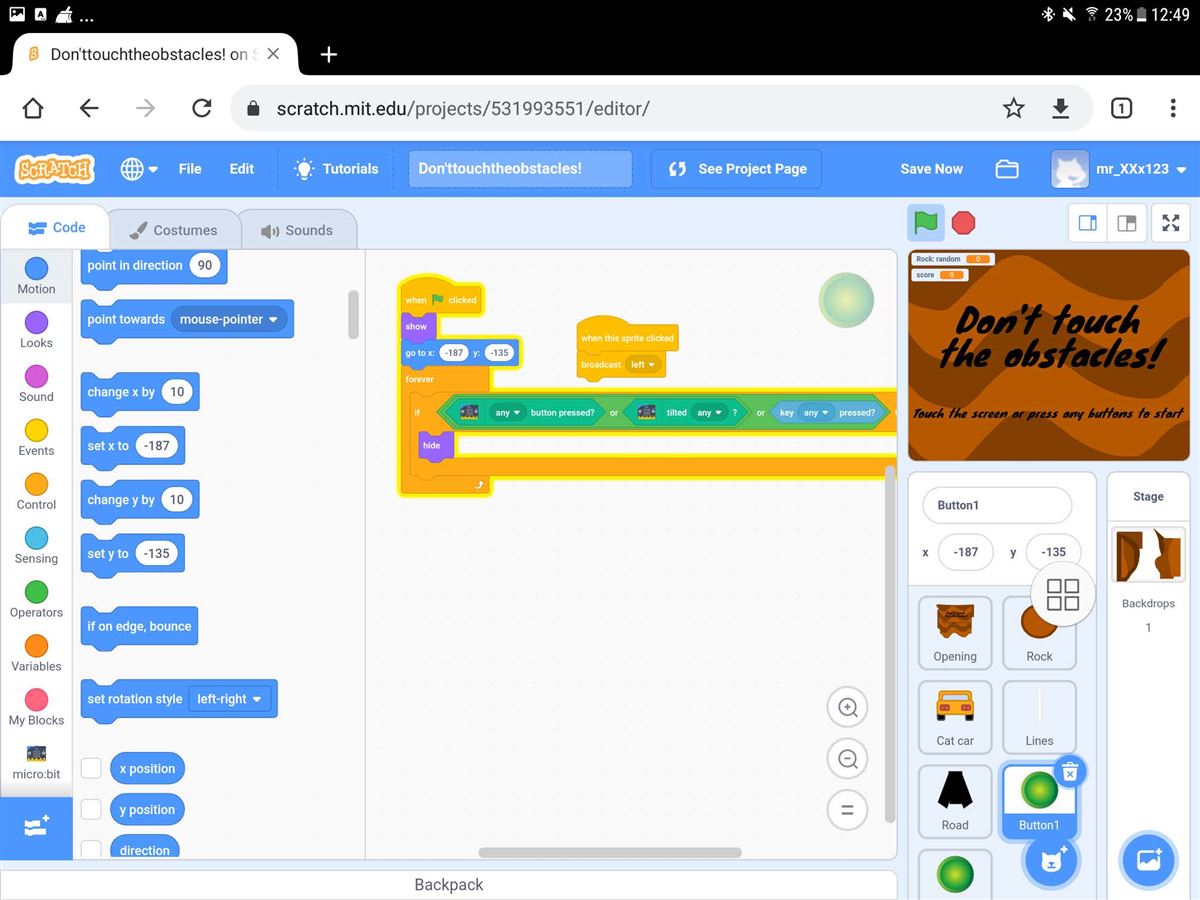The image size is (1200, 900).
Task: Open the File menu
Action: click(190, 169)
